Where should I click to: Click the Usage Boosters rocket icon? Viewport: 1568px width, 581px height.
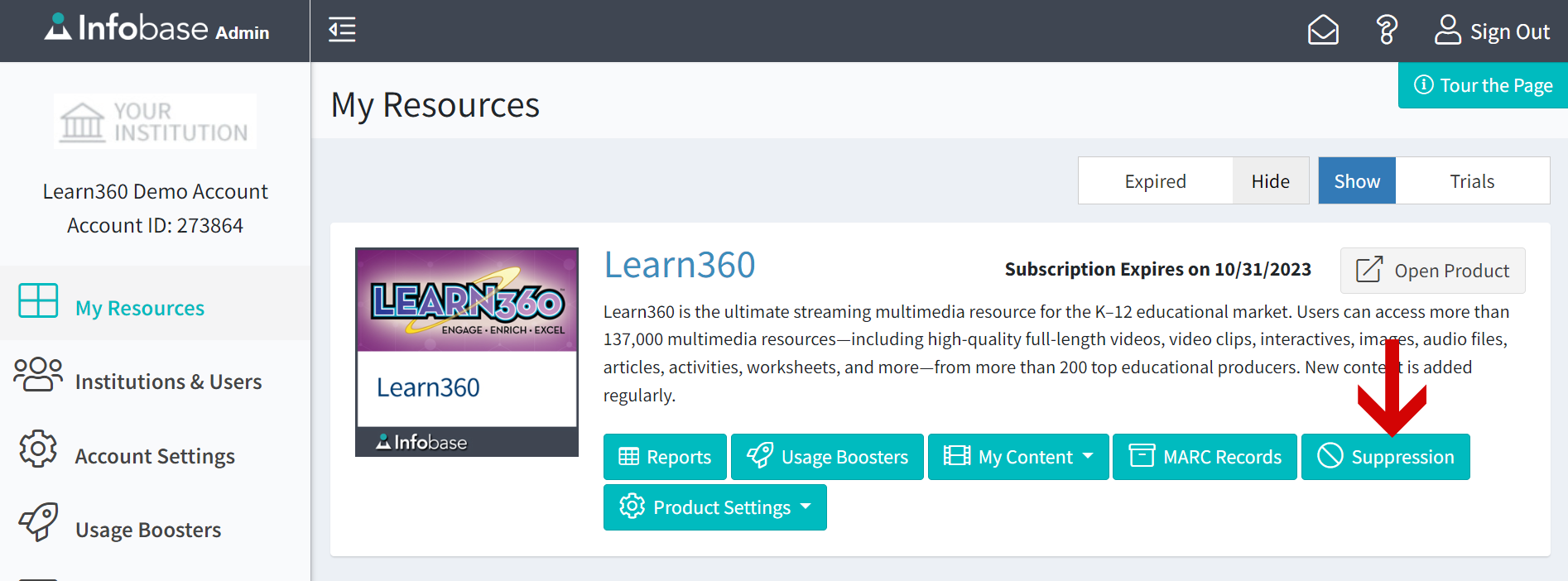click(36, 523)
